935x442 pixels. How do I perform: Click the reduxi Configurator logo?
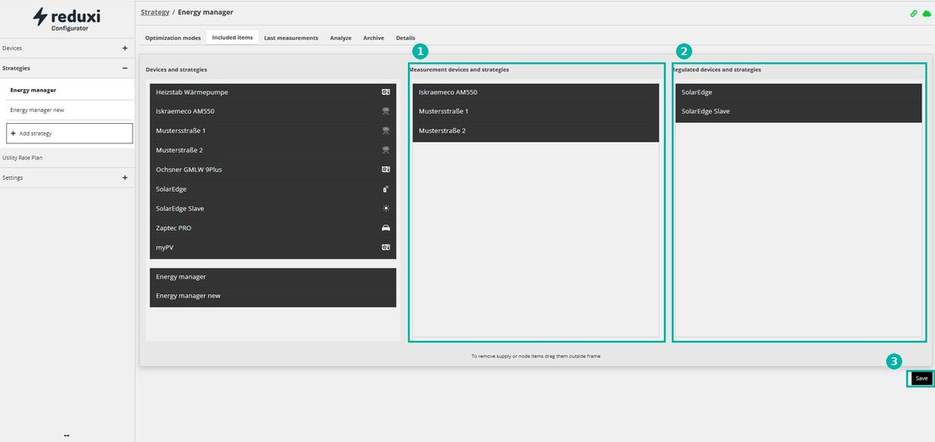[67, 18]
